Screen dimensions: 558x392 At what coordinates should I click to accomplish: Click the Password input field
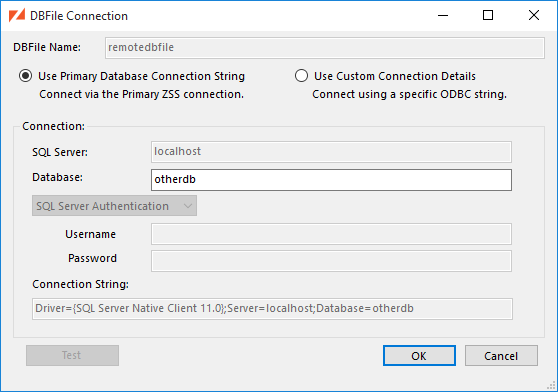331,261
